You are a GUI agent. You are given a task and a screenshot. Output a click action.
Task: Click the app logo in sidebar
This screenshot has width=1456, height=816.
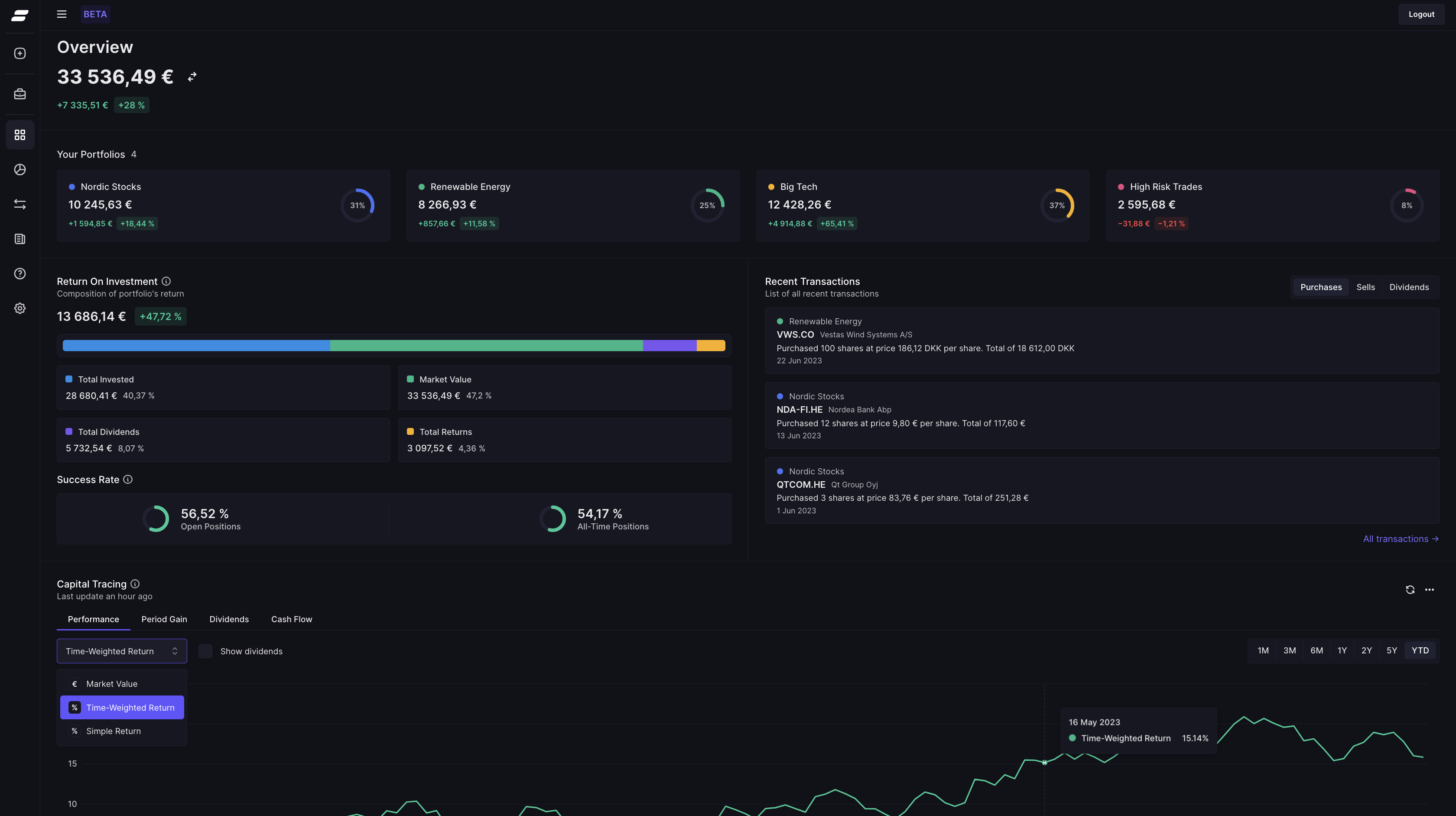coord(20,16)
